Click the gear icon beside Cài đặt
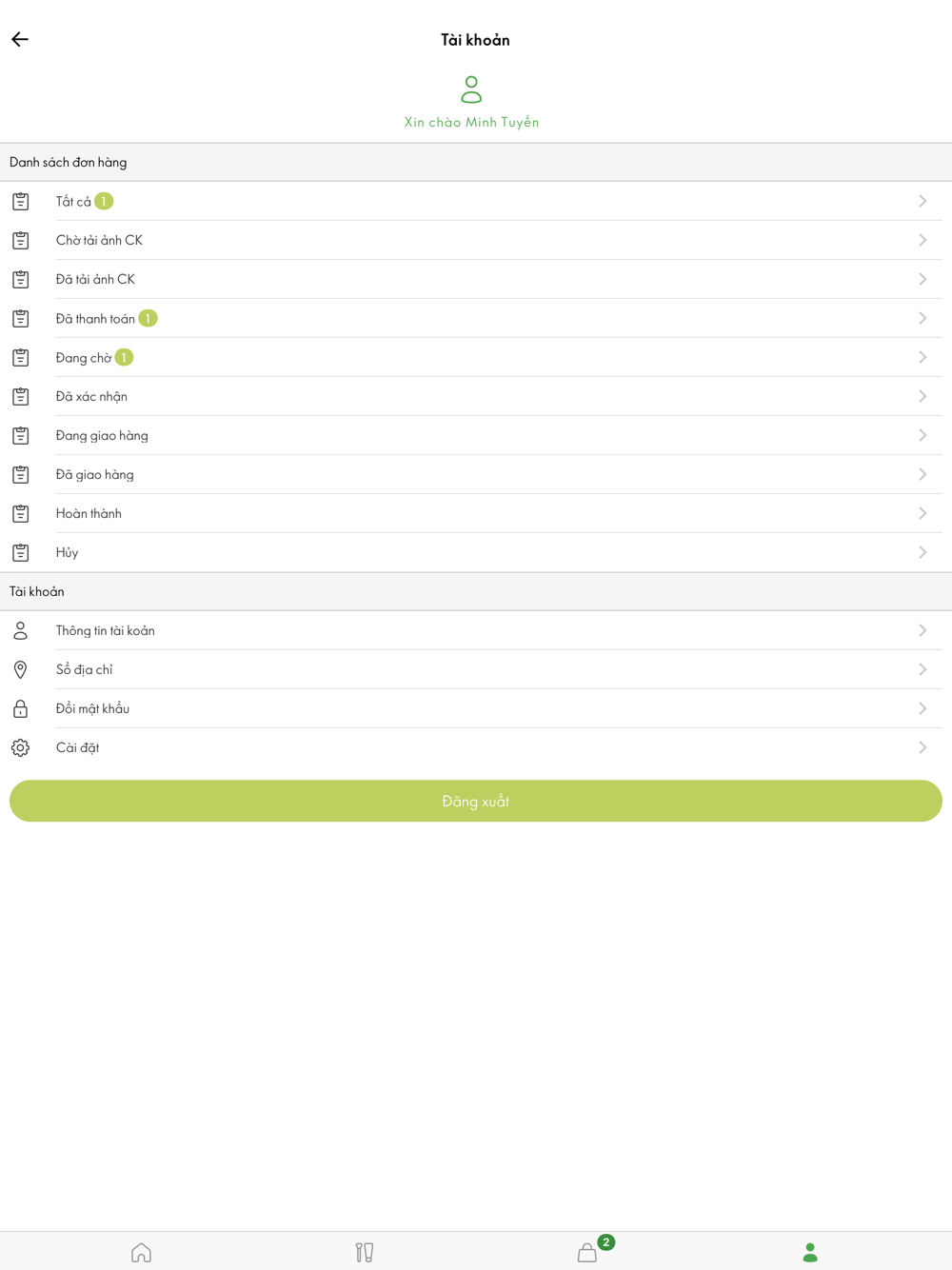The width and height of the screenshot is (952, 1270). click(20, 747)
